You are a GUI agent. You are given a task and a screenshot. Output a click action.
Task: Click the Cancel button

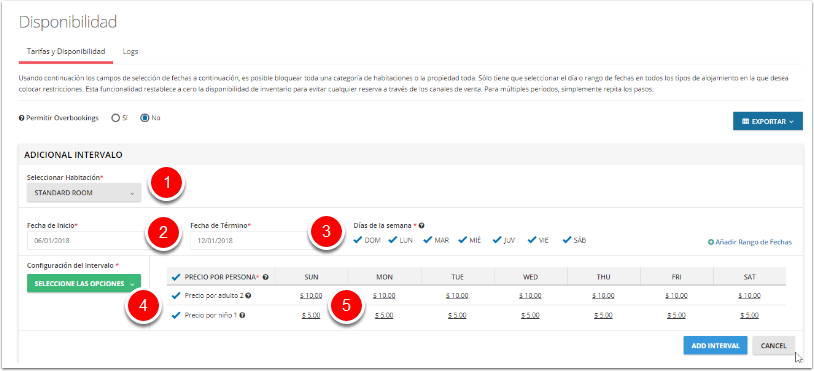tap(774, 346)
